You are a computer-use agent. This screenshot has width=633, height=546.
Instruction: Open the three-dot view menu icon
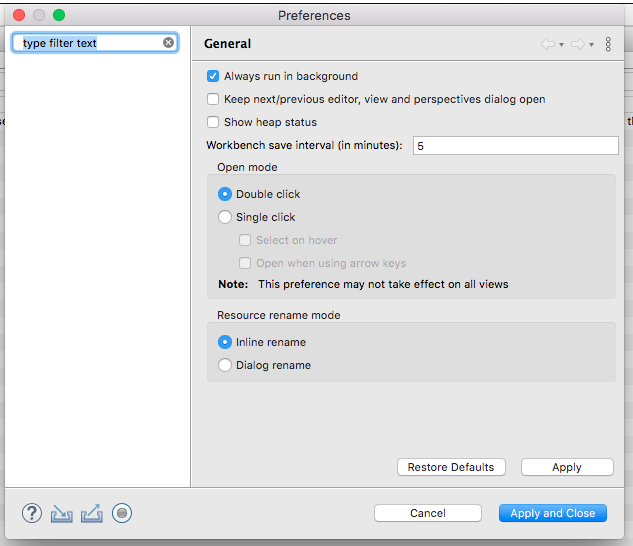point(608,44)
